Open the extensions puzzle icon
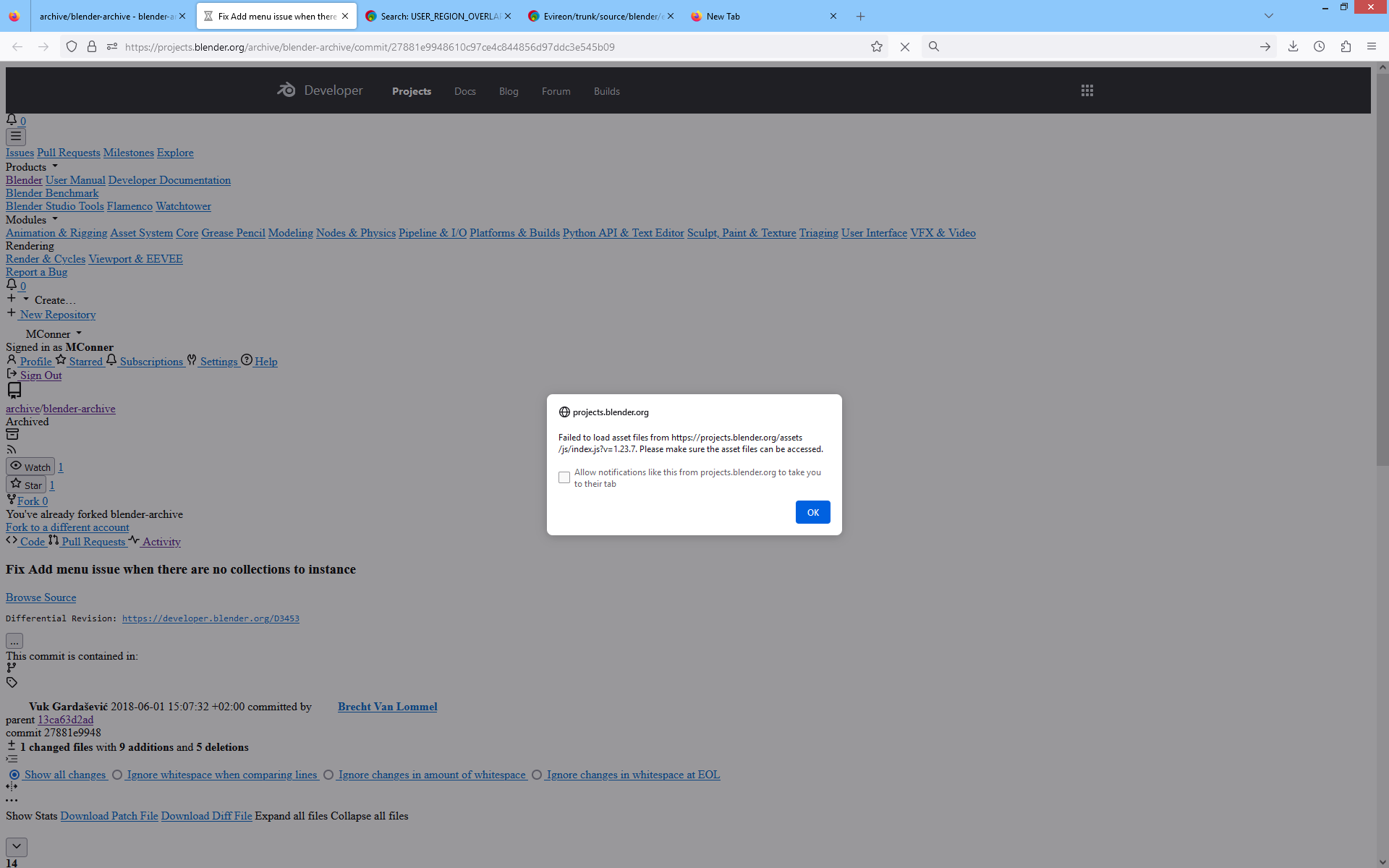 tap(1346, 46)
